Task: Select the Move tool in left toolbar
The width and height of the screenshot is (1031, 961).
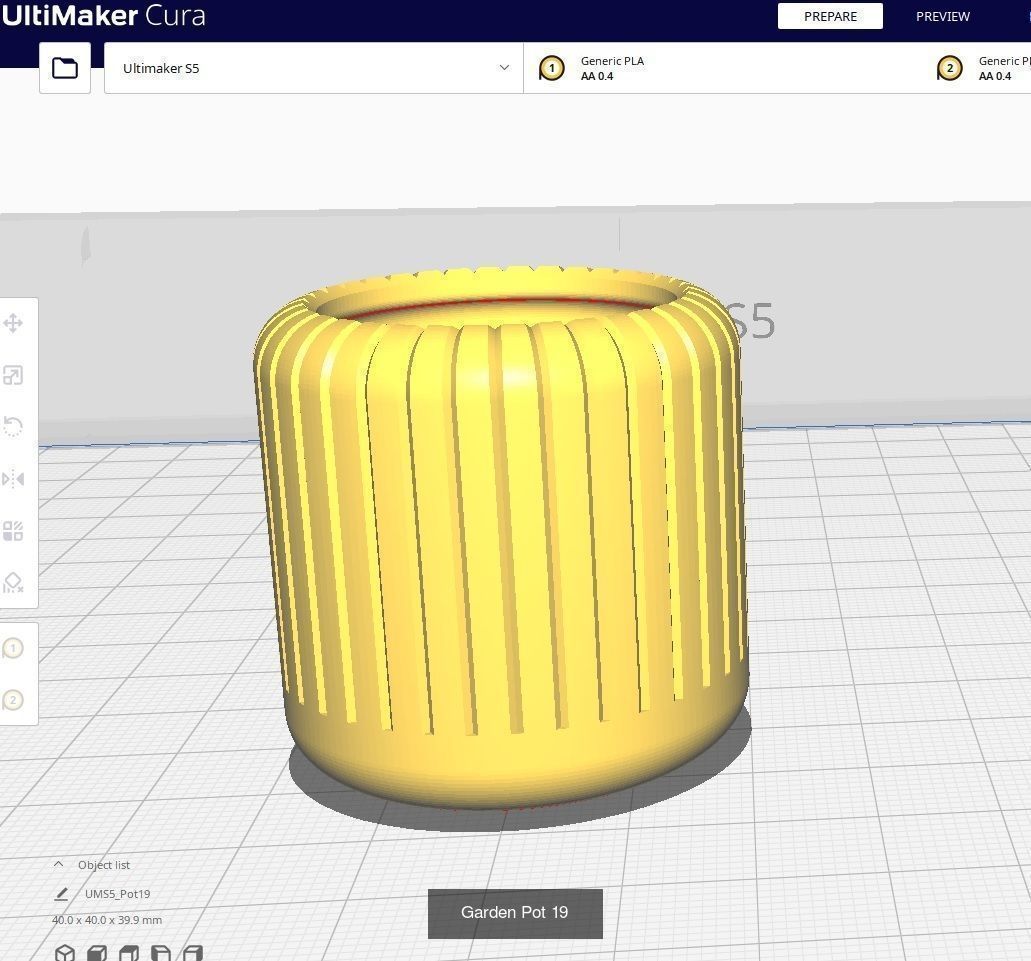Action: [x=13, y=323]
